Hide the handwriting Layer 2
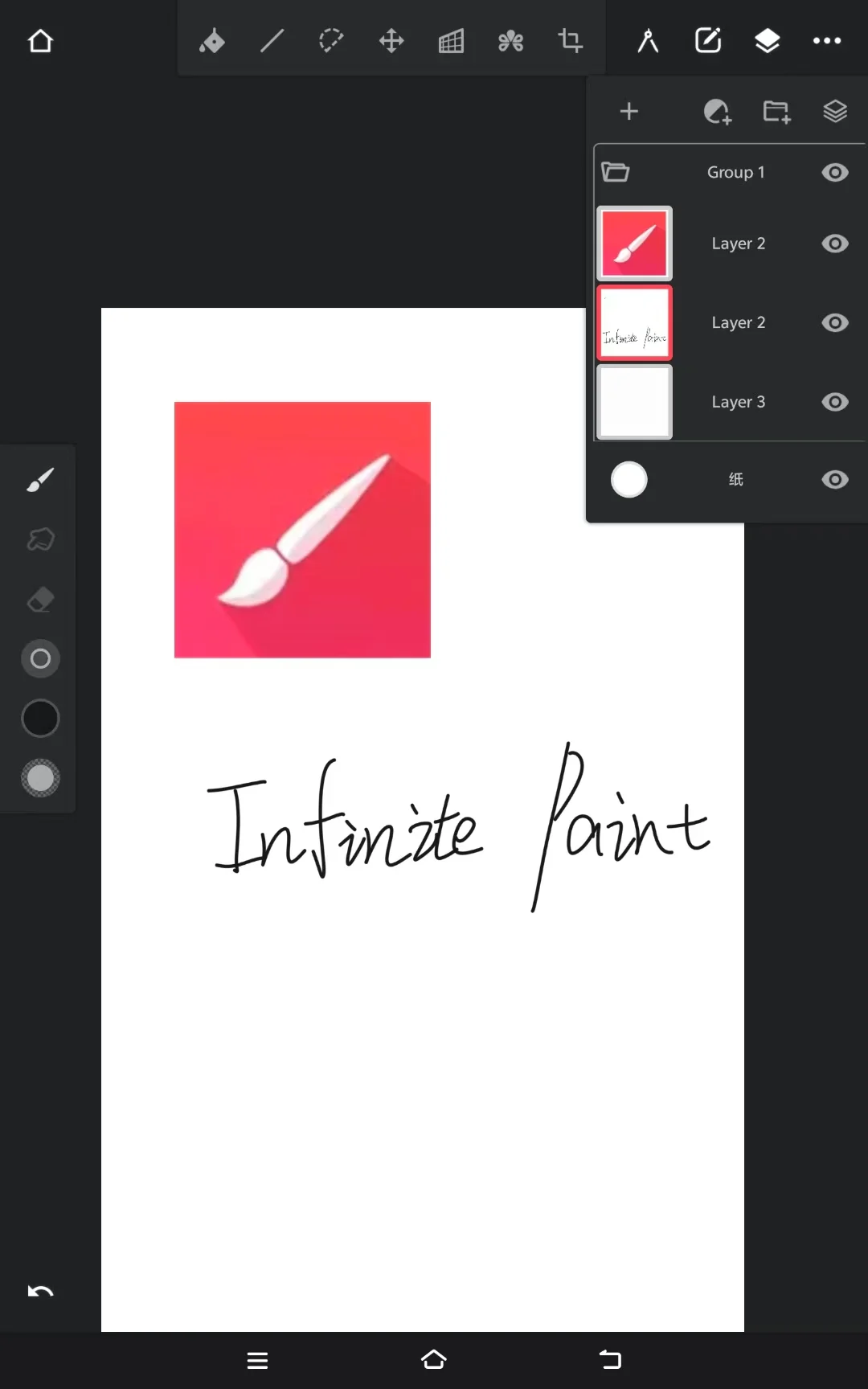868x1389 pixels. pos(835,322)
